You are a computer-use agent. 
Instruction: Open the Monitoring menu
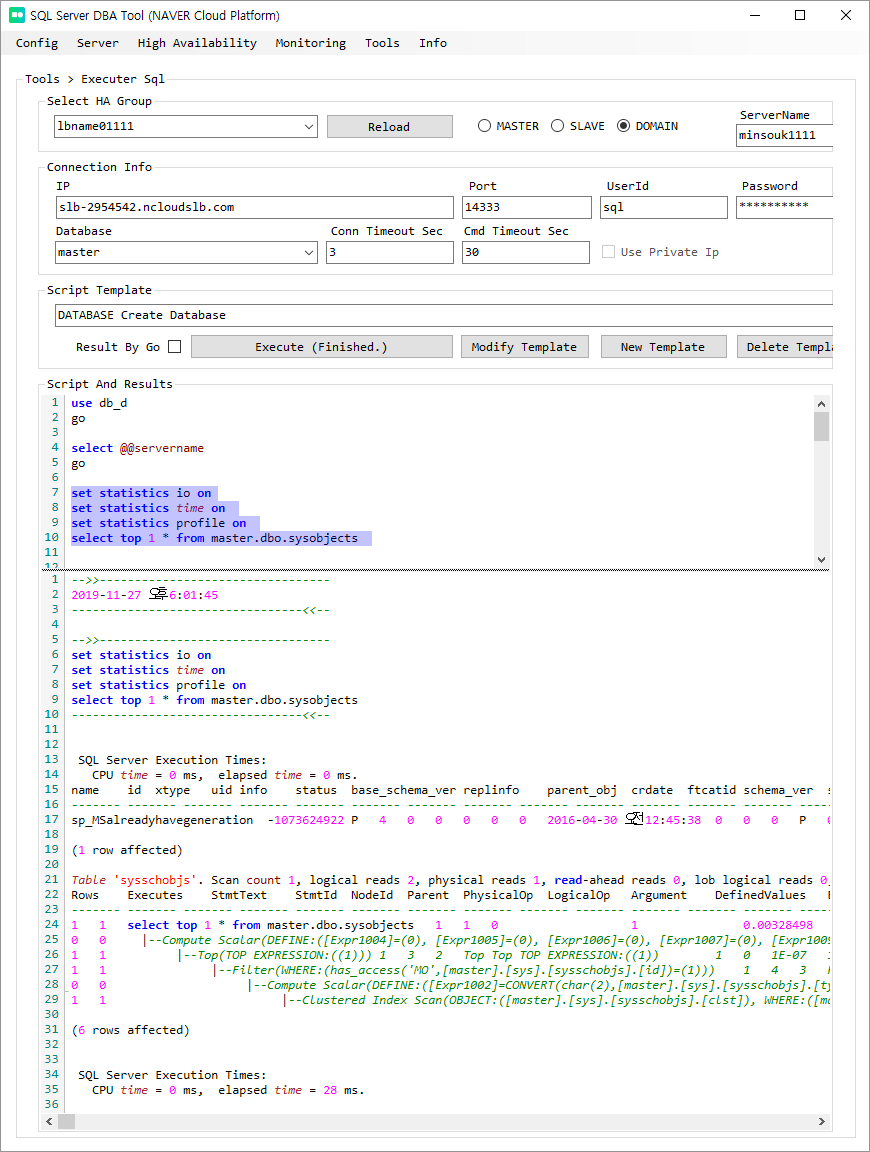[311, 43]
